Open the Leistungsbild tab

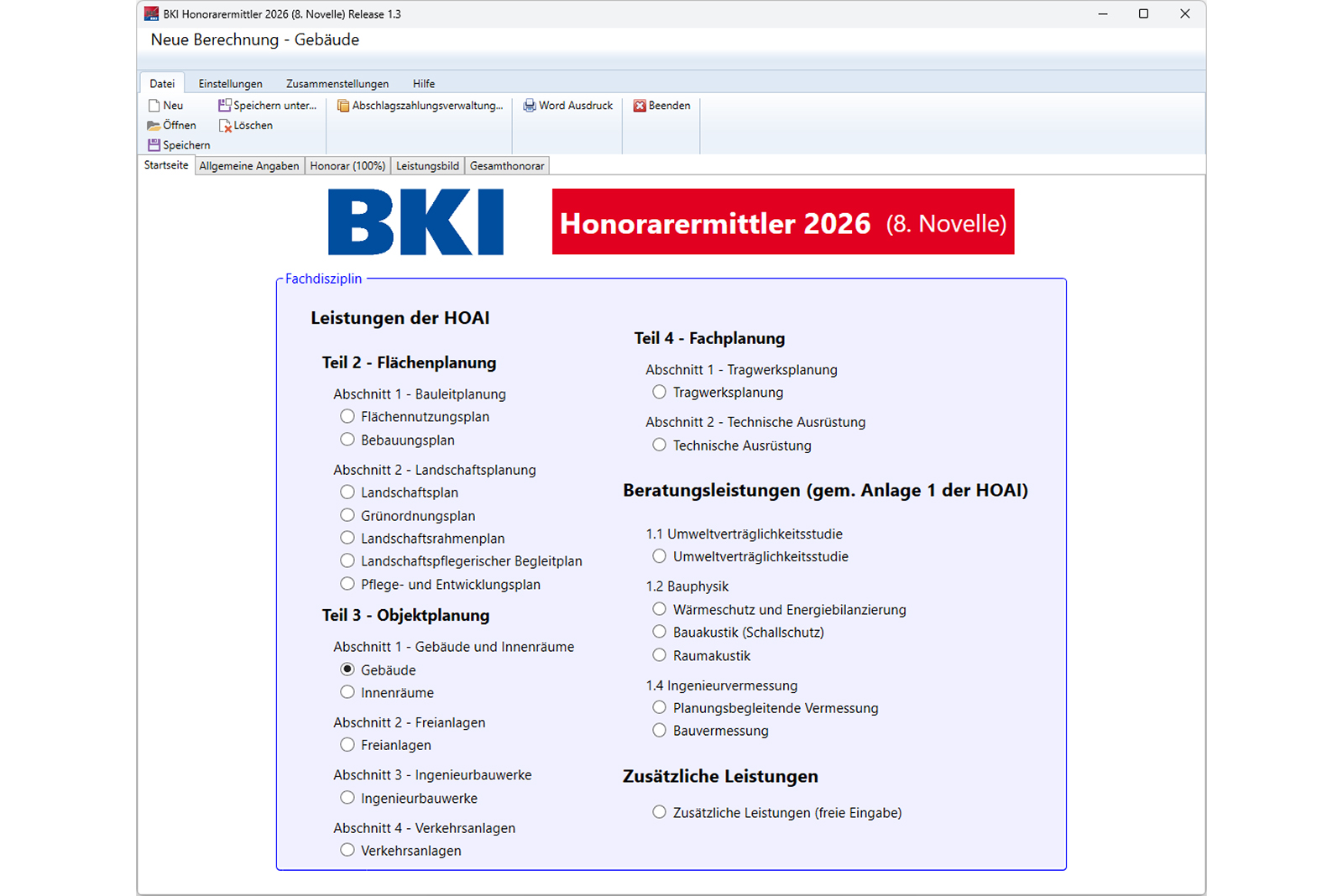427,166
